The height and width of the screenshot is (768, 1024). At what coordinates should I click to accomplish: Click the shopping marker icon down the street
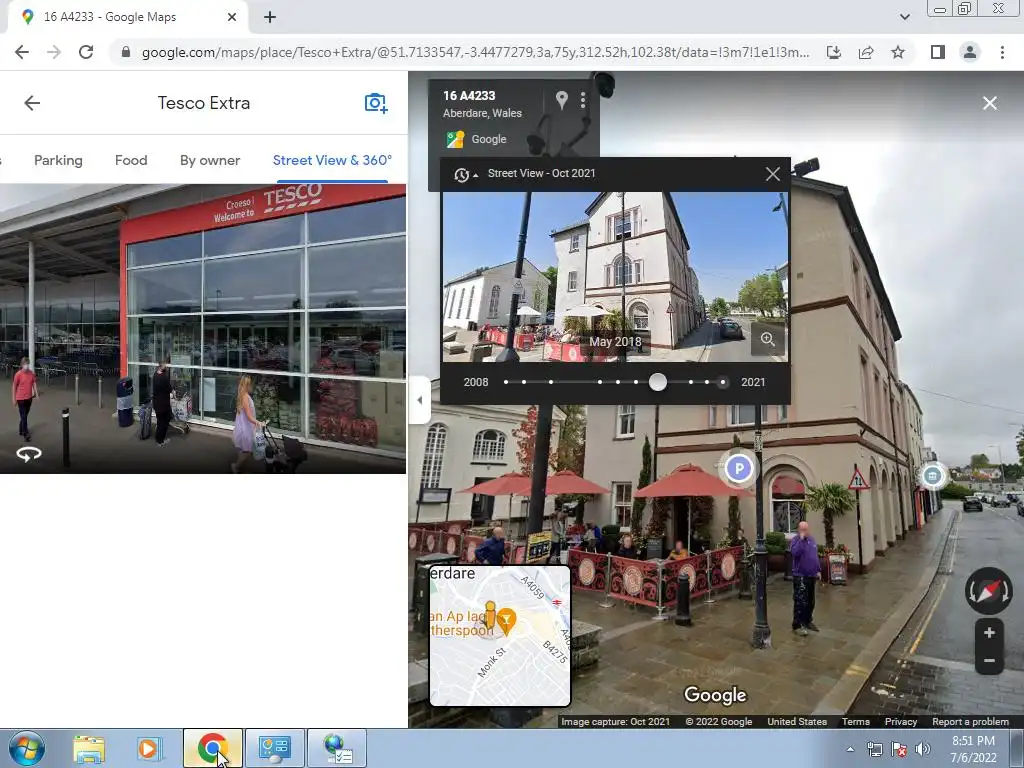coord(932,475)
